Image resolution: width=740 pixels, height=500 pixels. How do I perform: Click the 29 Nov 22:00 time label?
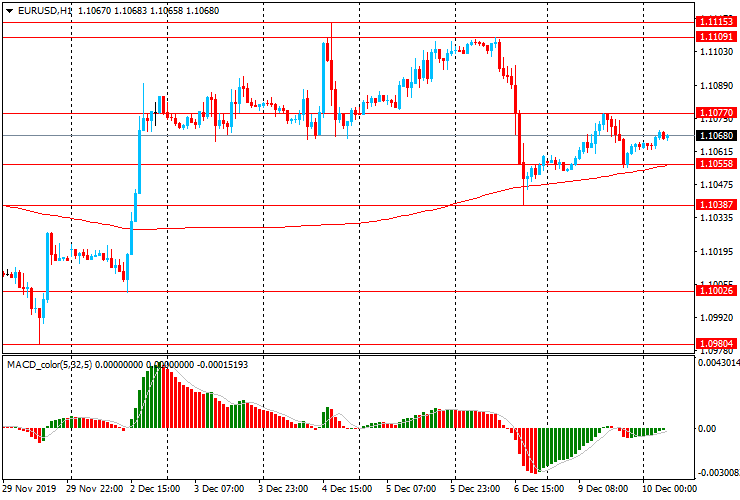[95, 489]
